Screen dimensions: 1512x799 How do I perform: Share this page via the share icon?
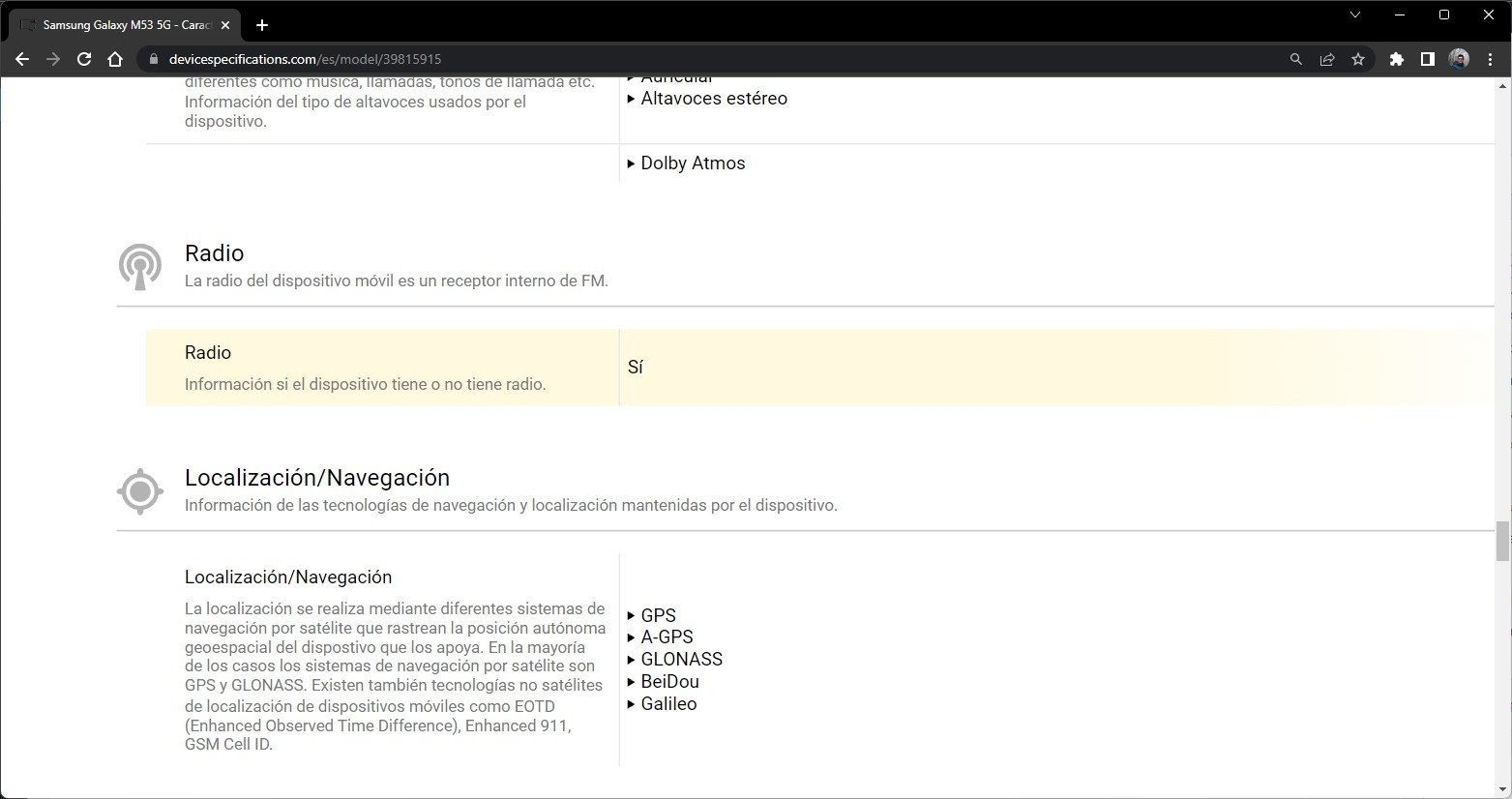point(1327,59)
